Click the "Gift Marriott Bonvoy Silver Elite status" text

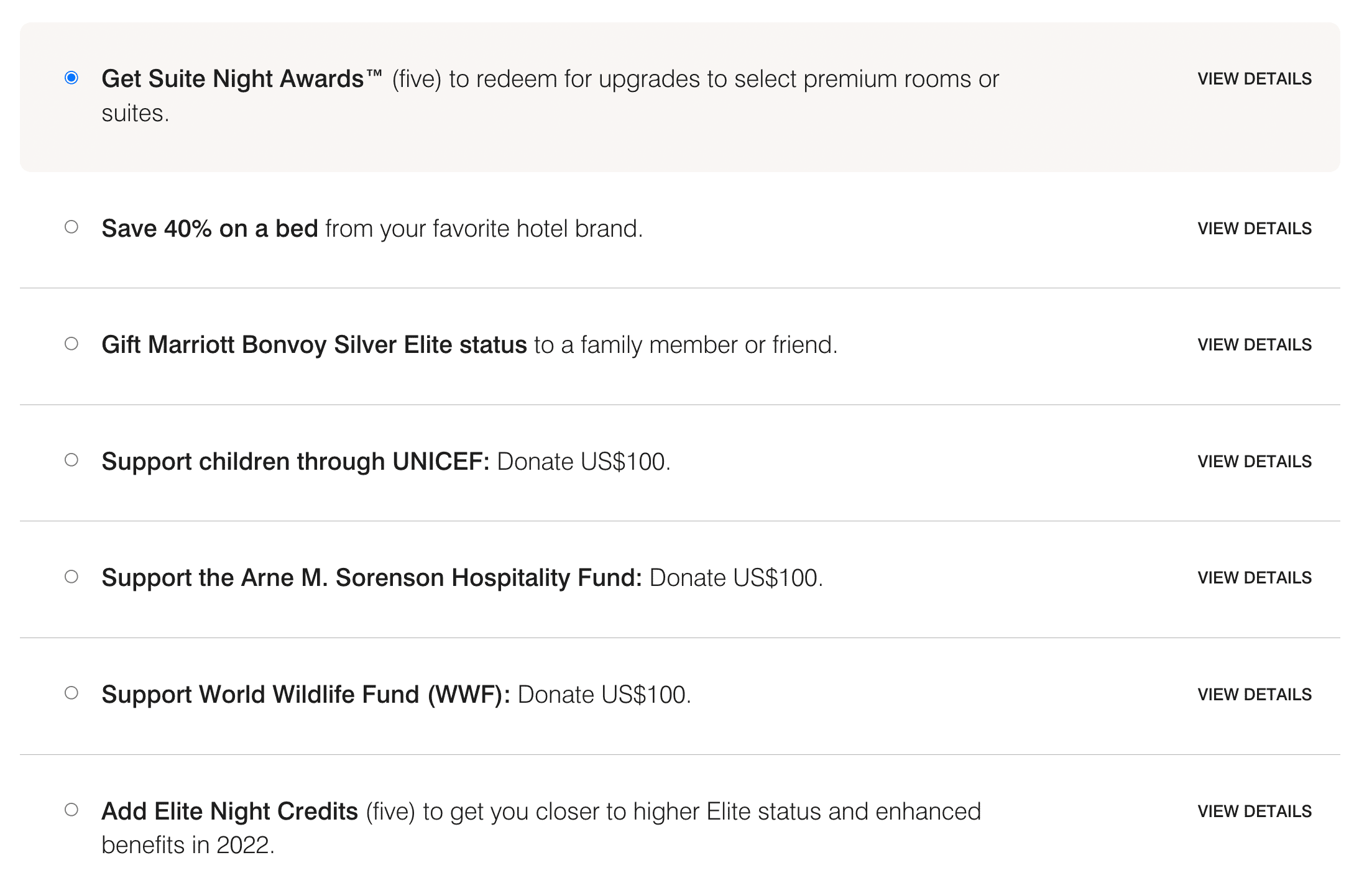click(314, 345)
